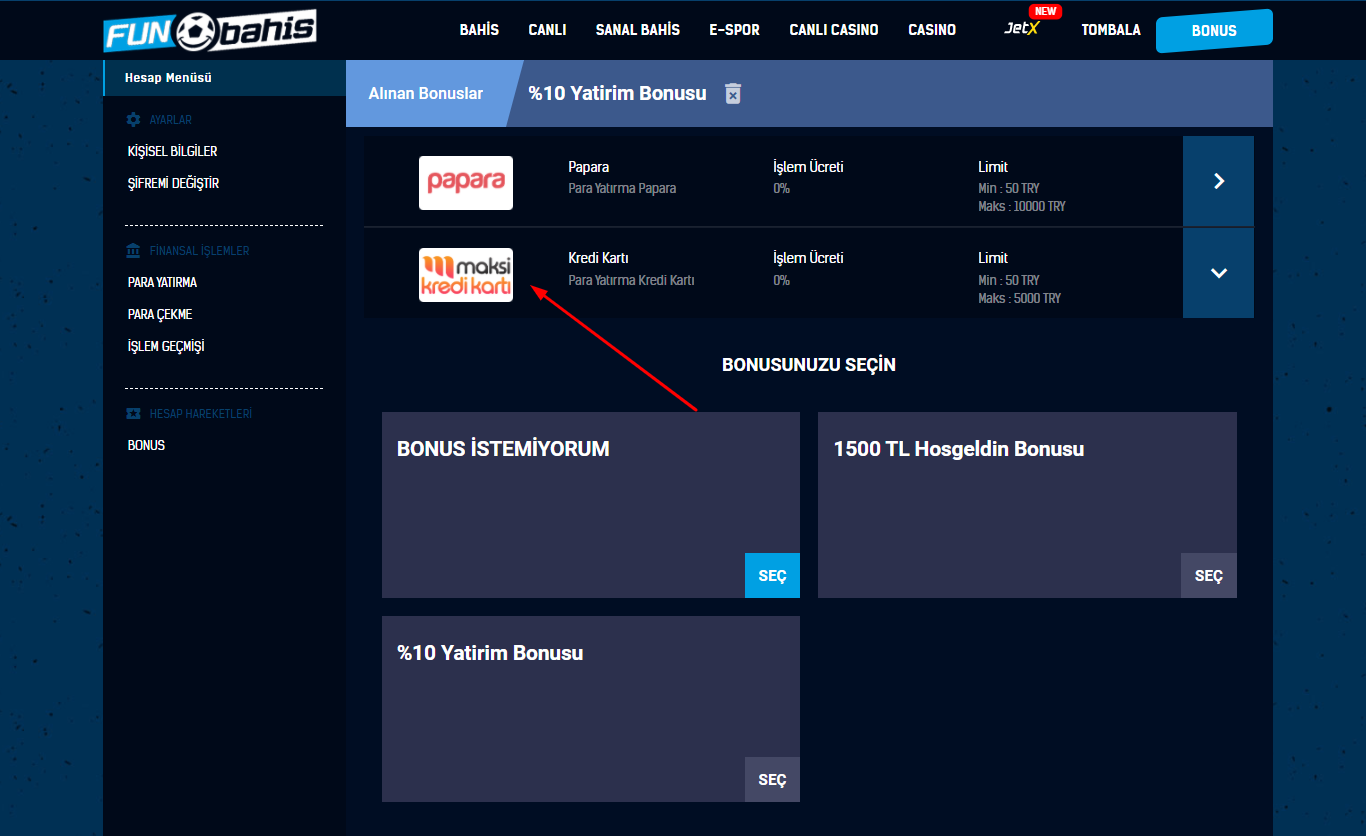Click the Maksi Kredi Kartı logo

click(466, 275)
